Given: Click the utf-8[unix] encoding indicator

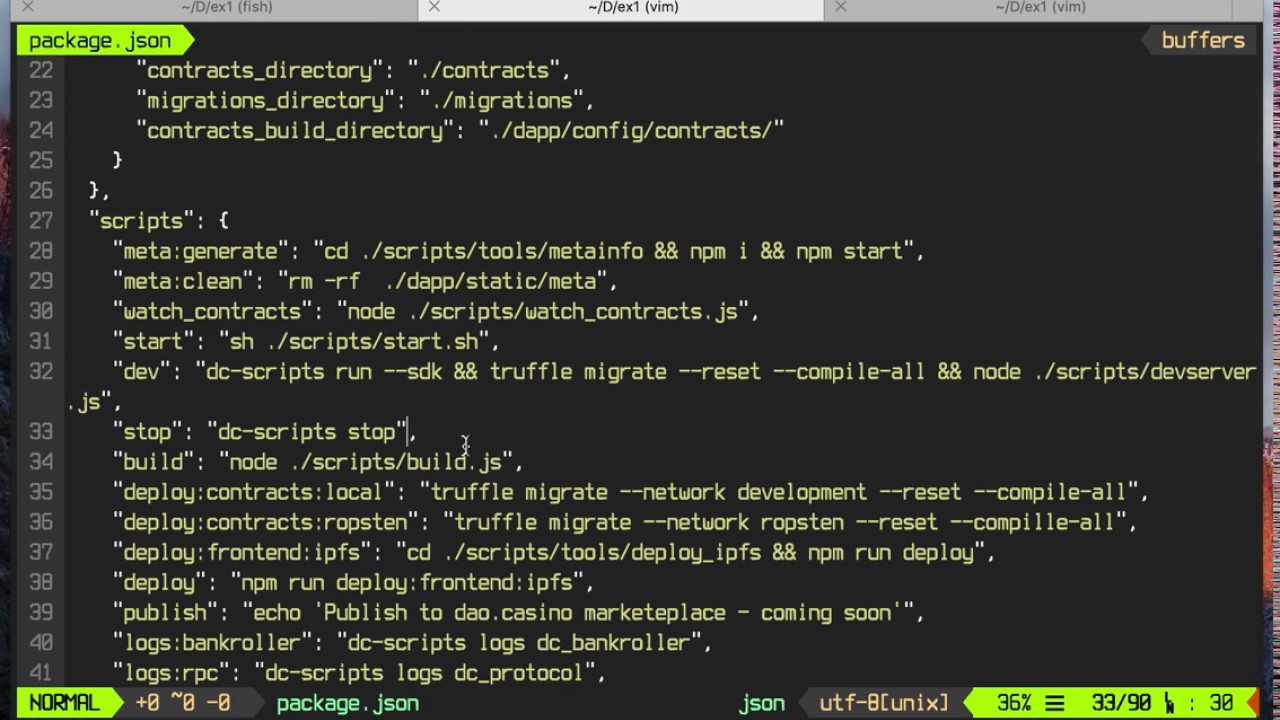Looking at the screenshot, I should pos(884,703).
